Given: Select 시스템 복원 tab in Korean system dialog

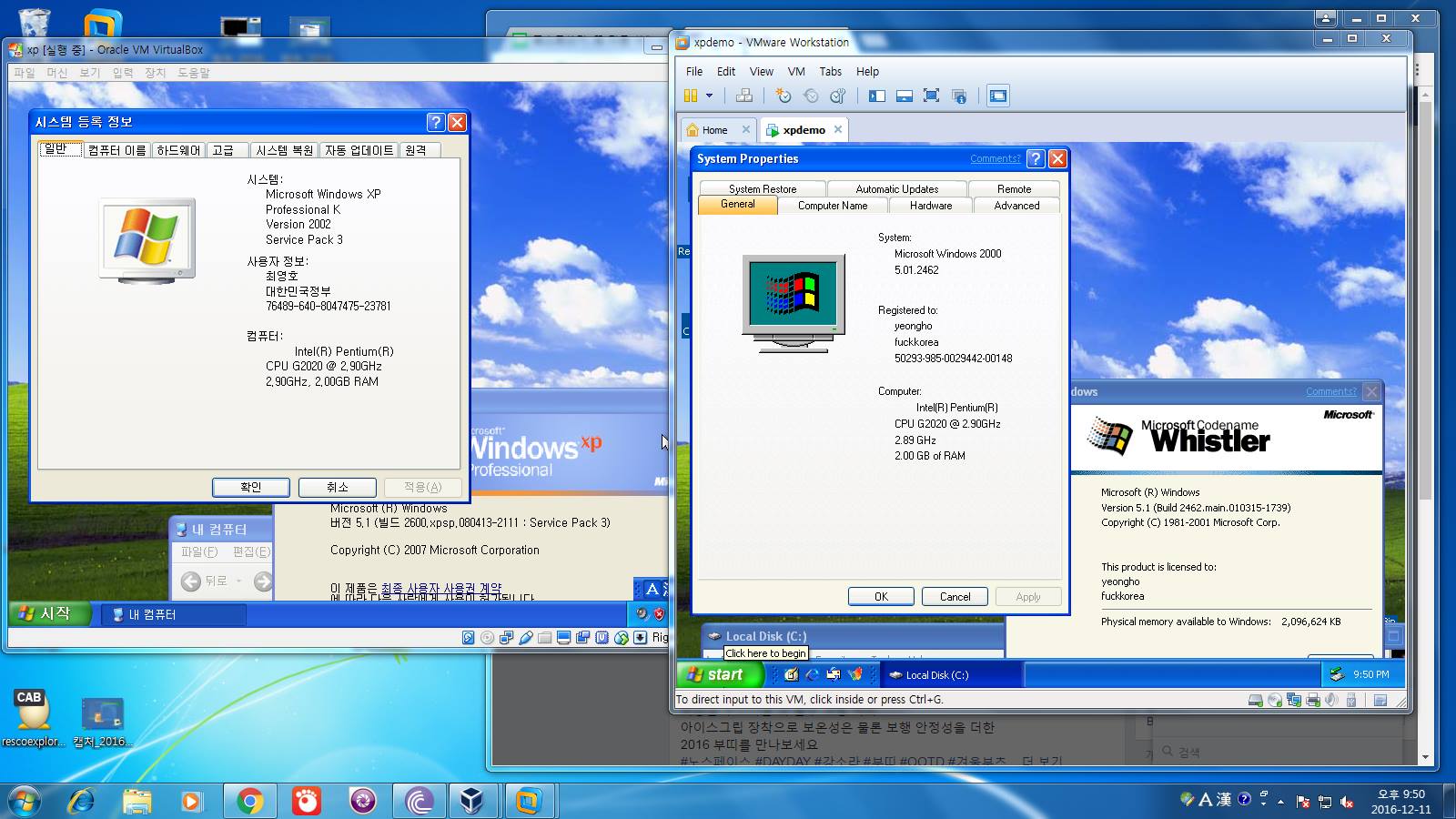Looking at the screenshot, I should point(285,150).
